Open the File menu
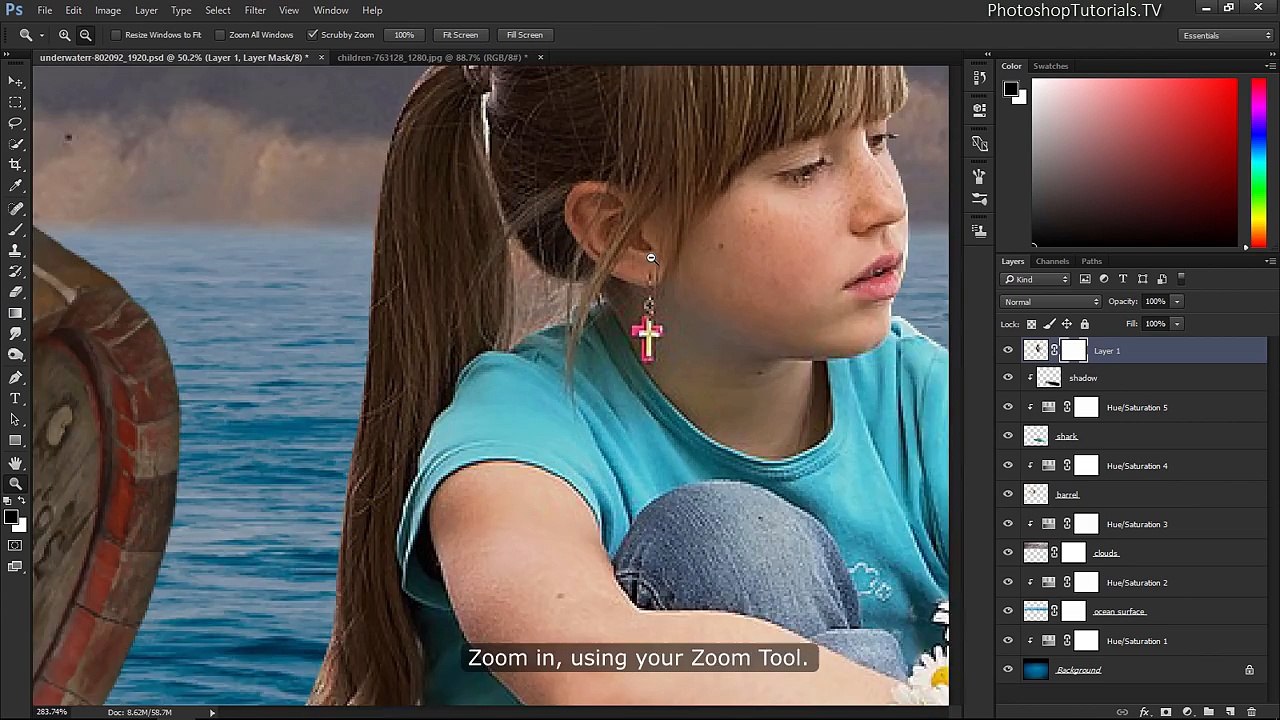The image size is (1280, 720). (x=45, y=10)
